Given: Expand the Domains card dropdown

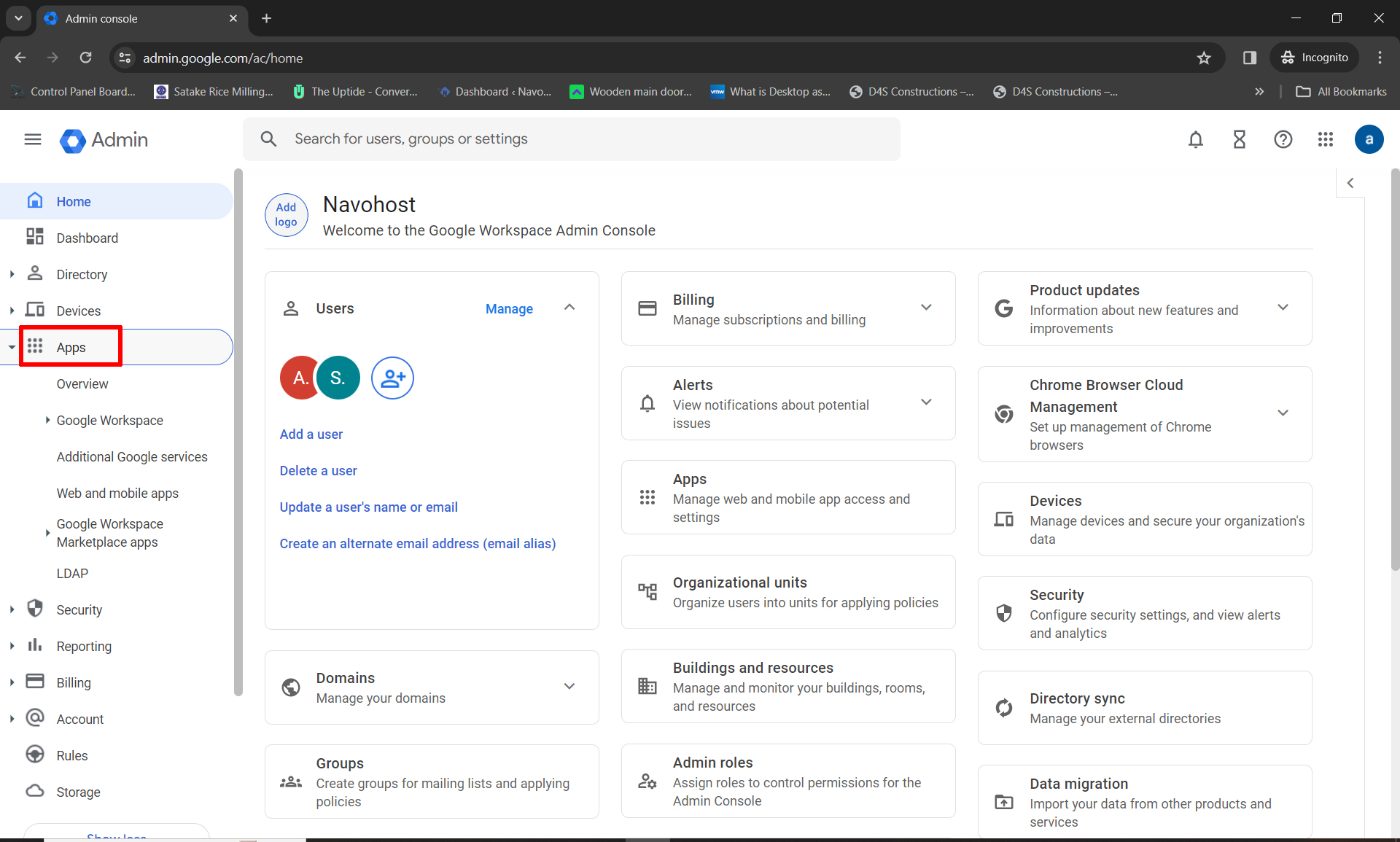Looking at the screenshot, I should coord(569,686).
